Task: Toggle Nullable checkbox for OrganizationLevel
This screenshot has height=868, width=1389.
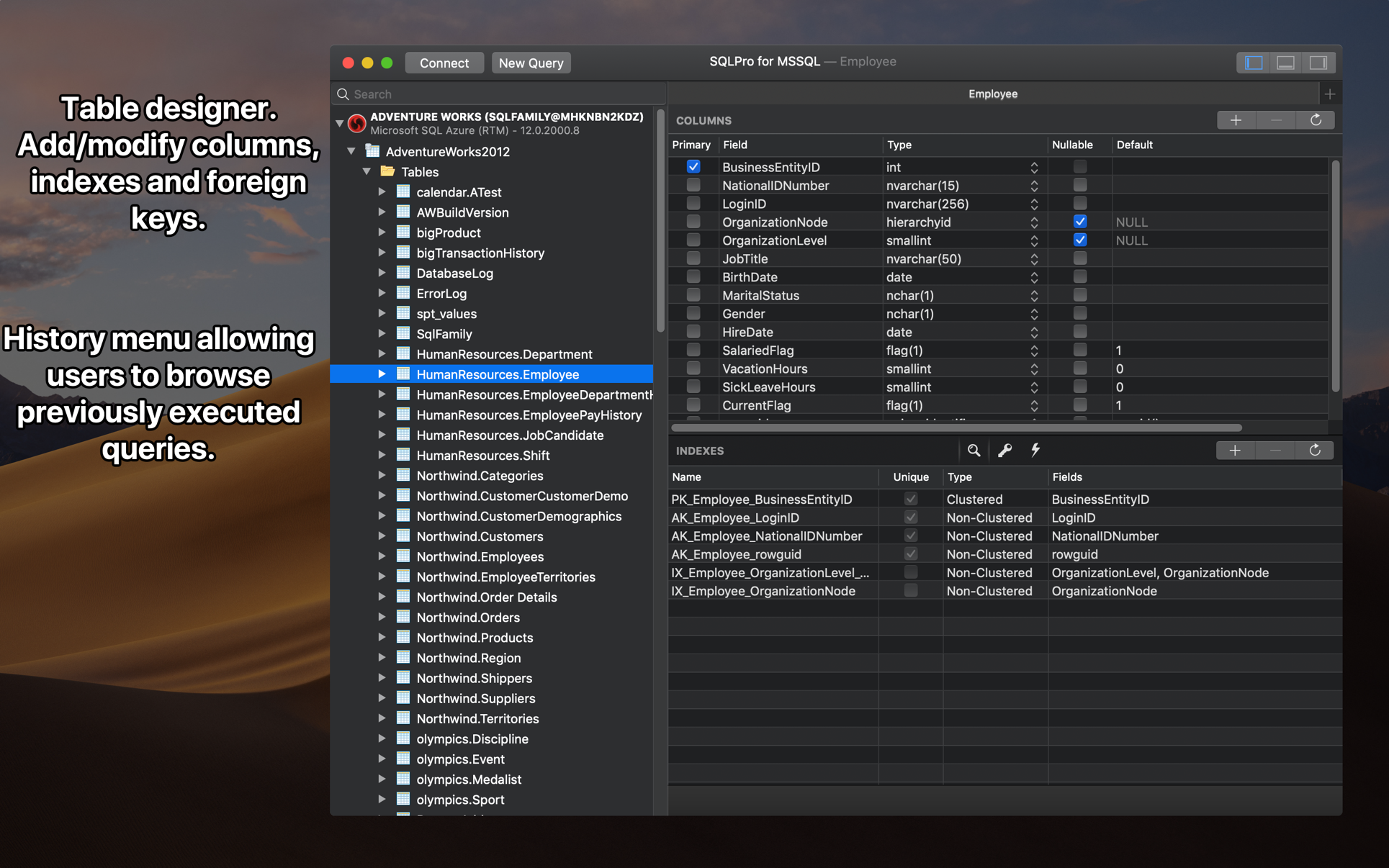Action: (x=1079, y=240)
